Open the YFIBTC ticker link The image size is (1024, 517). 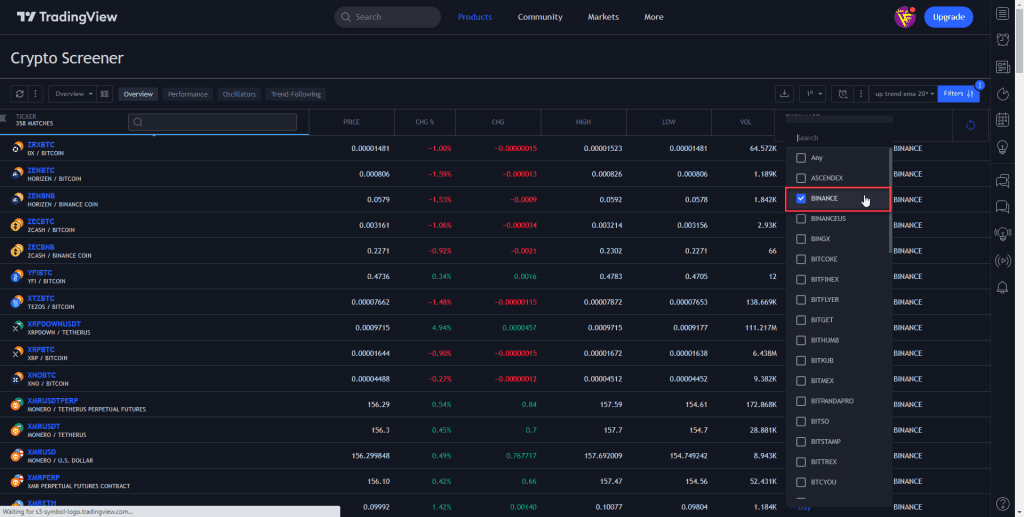pyautogui.click(x=39, y=273)
